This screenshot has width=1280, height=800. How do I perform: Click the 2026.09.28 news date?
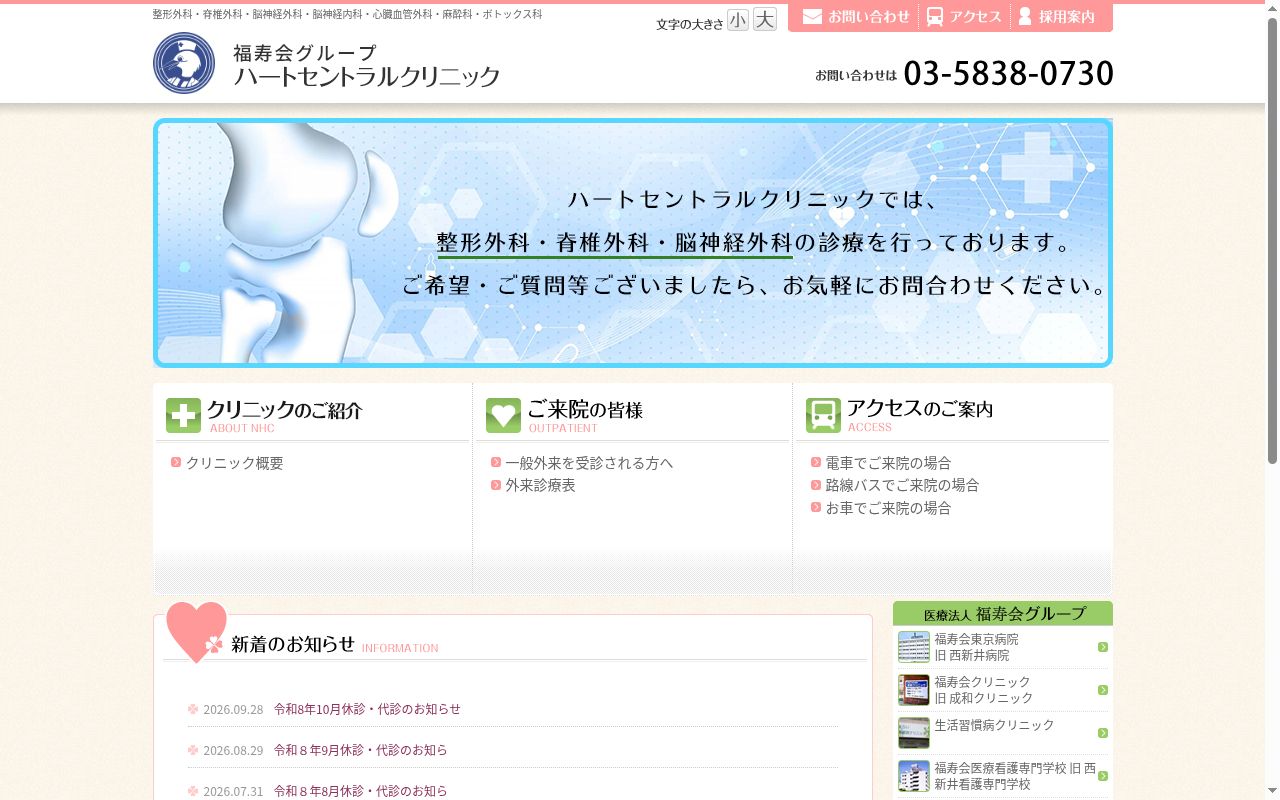(x=233, y=709)
